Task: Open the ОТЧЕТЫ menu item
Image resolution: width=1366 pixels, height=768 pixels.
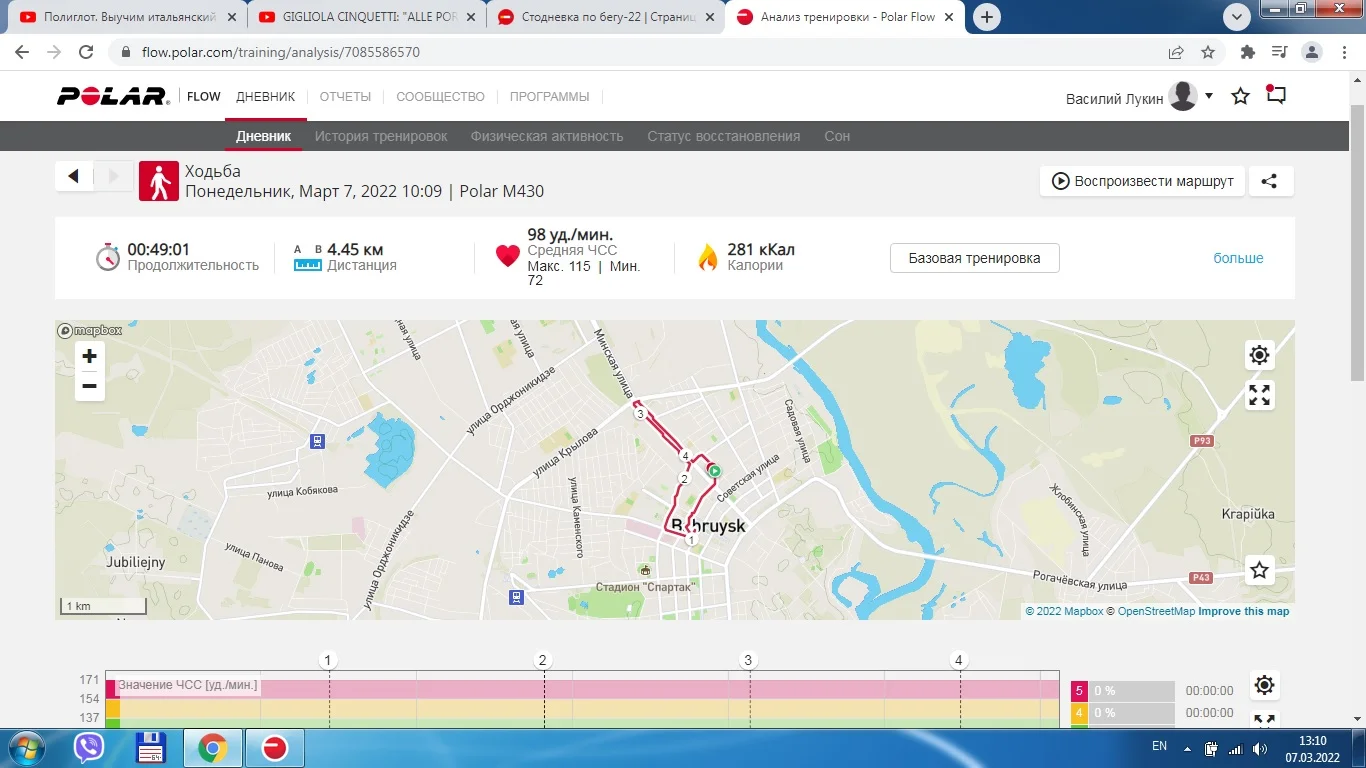Action: tap(345, 97)
